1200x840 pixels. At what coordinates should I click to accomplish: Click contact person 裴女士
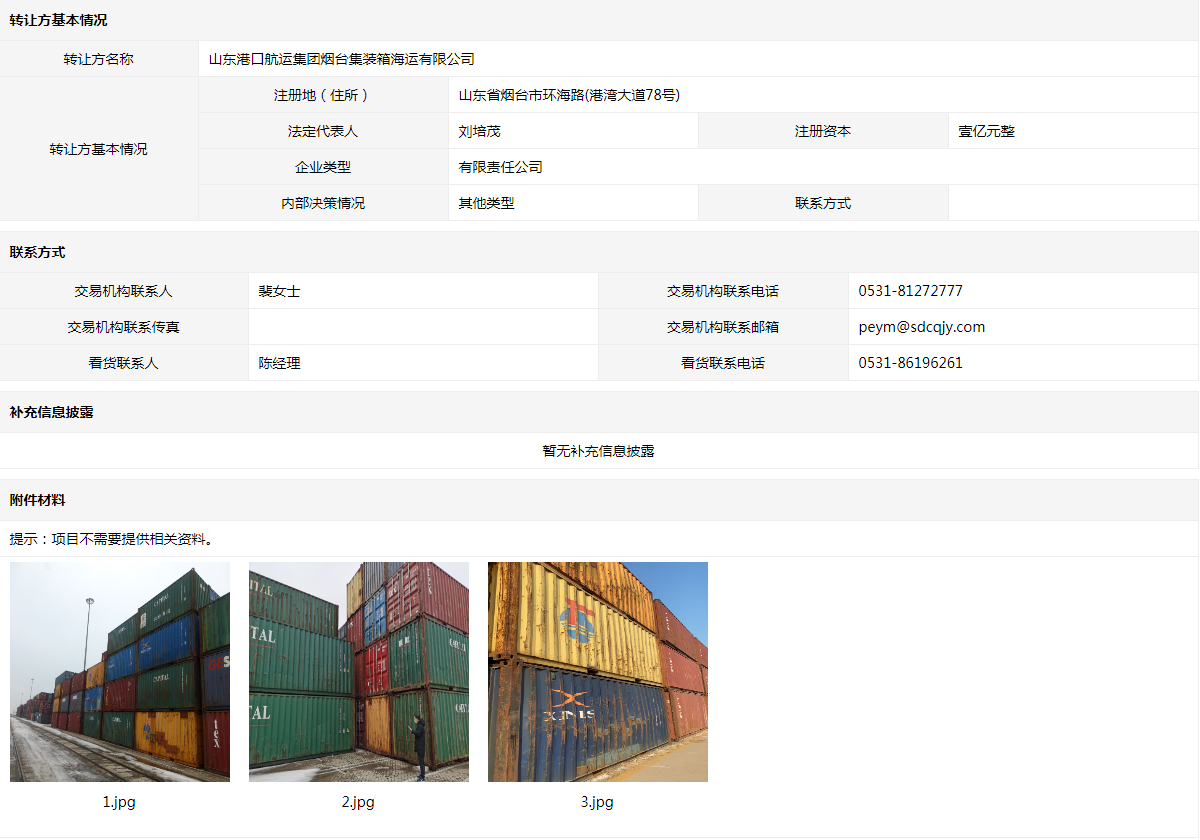pos(280,291)
